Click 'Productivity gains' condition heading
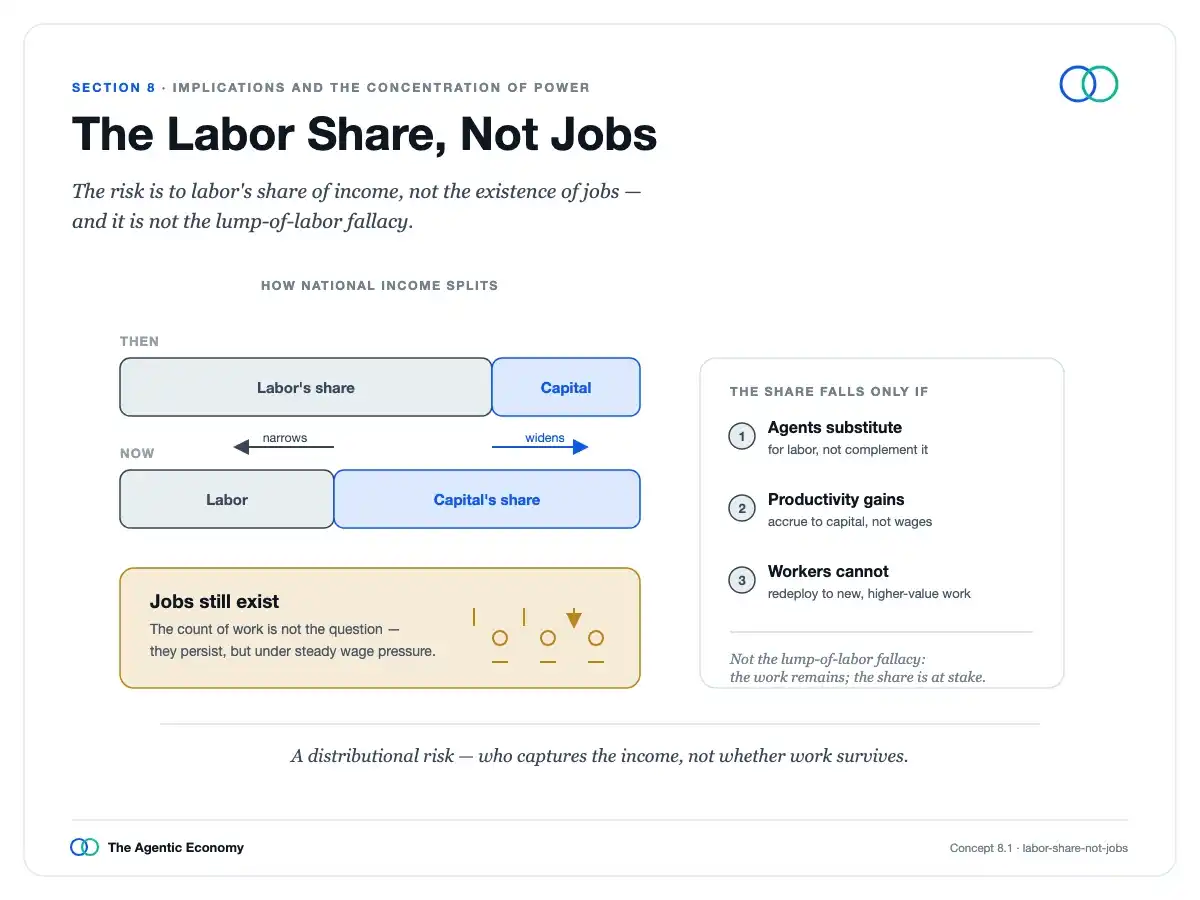This screenshot has height=900, width=1200. point(836,499)
